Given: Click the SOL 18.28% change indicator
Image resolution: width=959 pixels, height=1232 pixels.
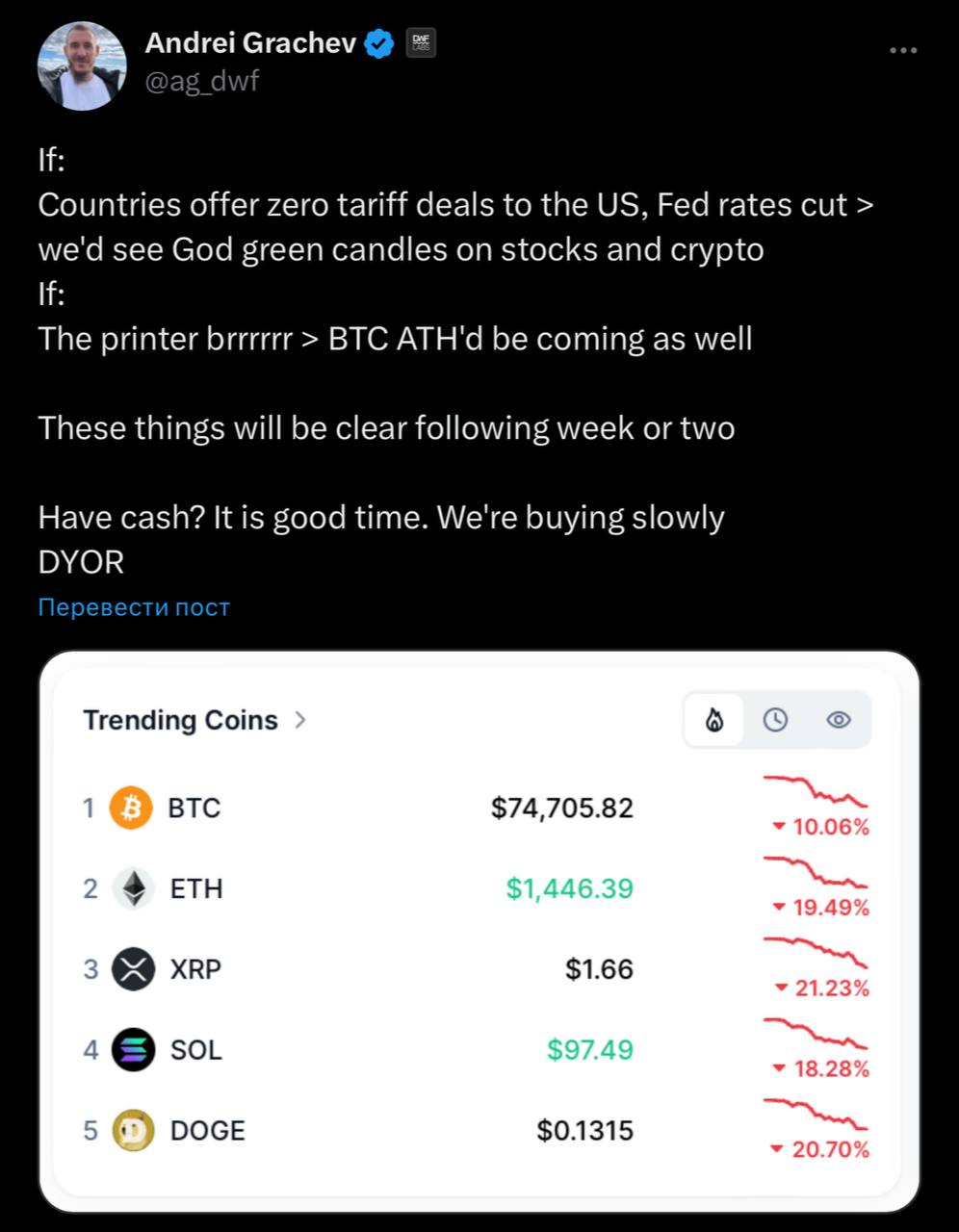Looking at the screenshot, I should [821, 1068].
